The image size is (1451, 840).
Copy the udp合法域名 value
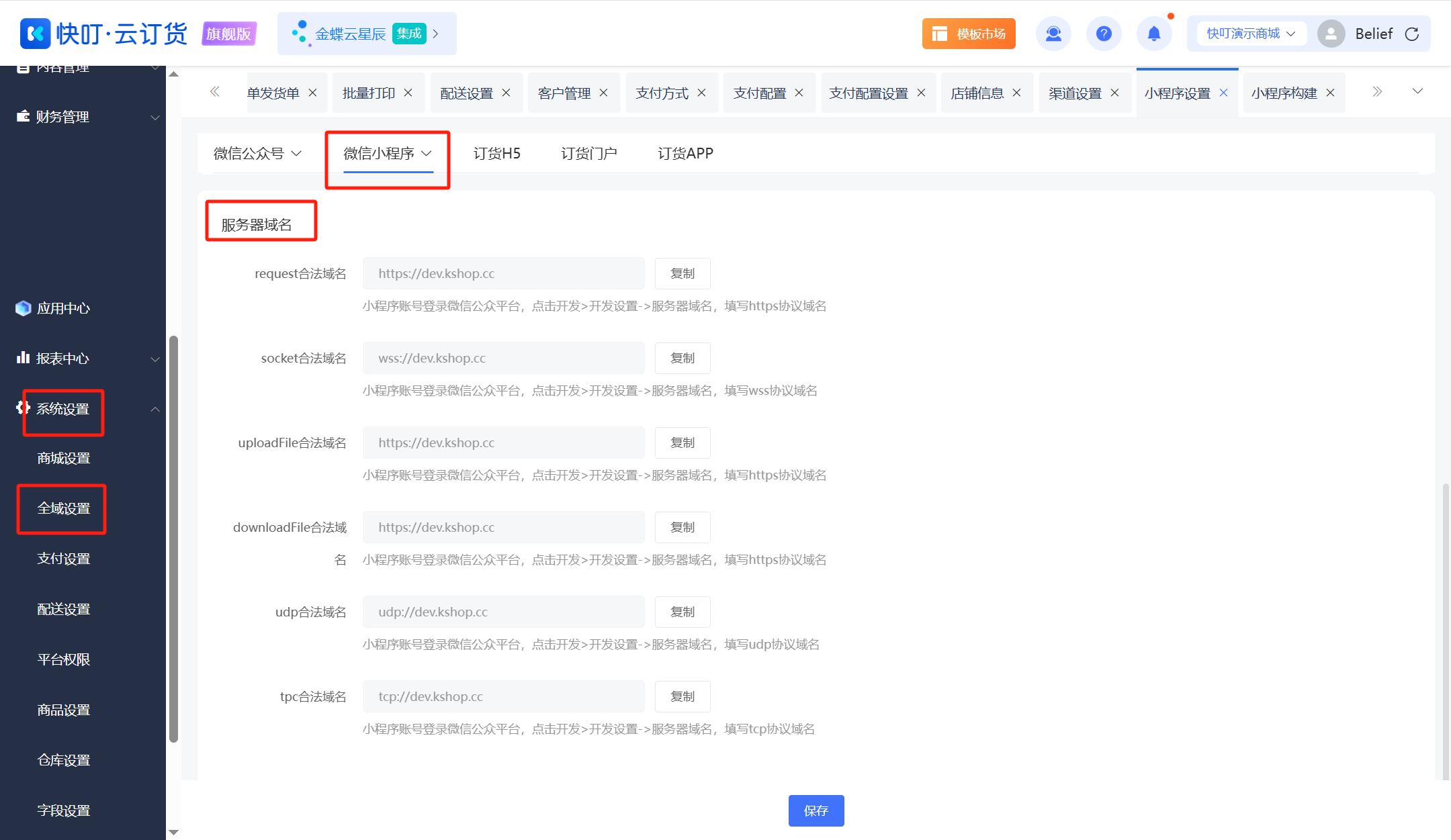683,612
